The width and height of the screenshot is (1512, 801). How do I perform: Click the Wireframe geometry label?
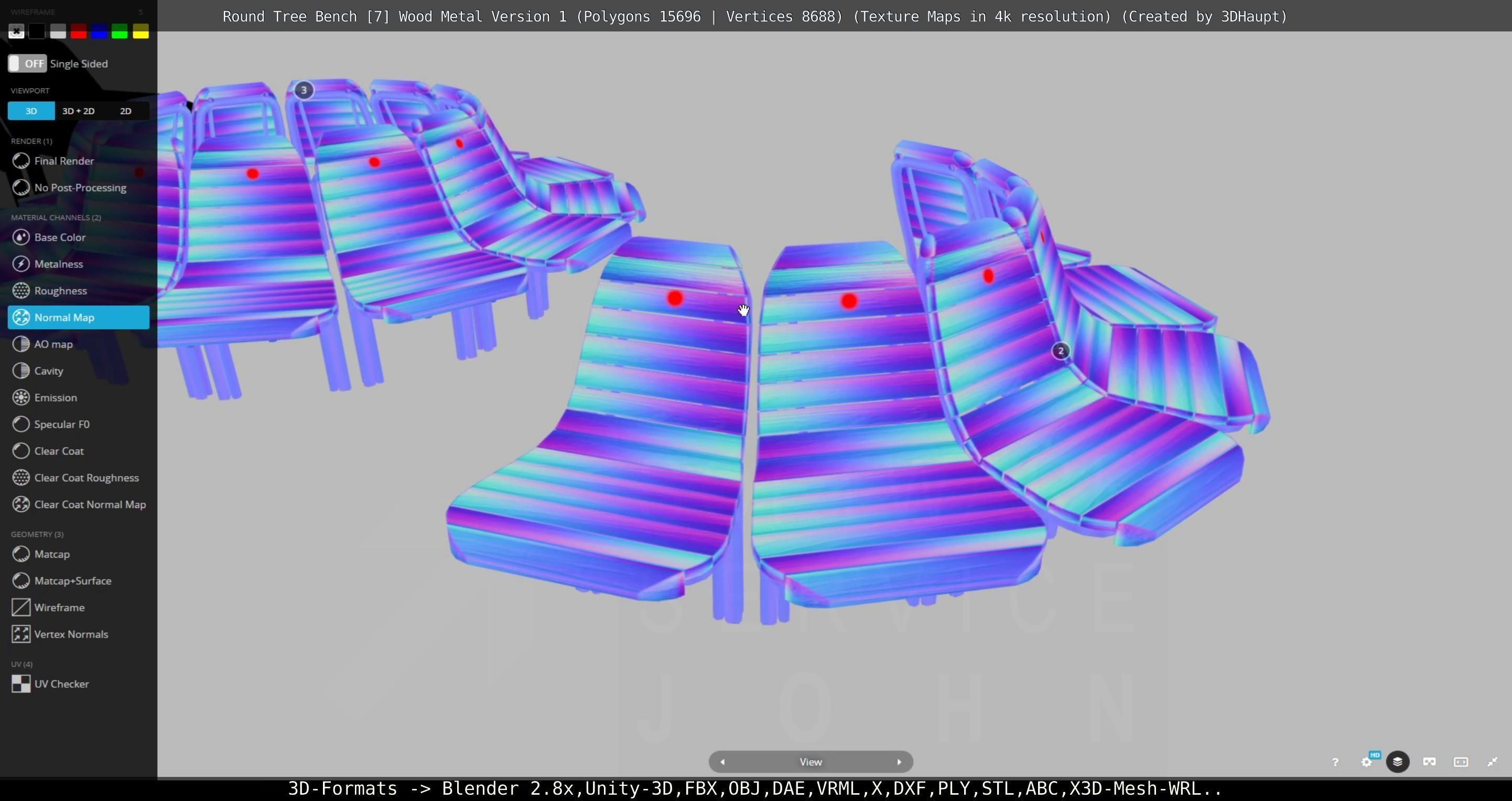(59, 608)
